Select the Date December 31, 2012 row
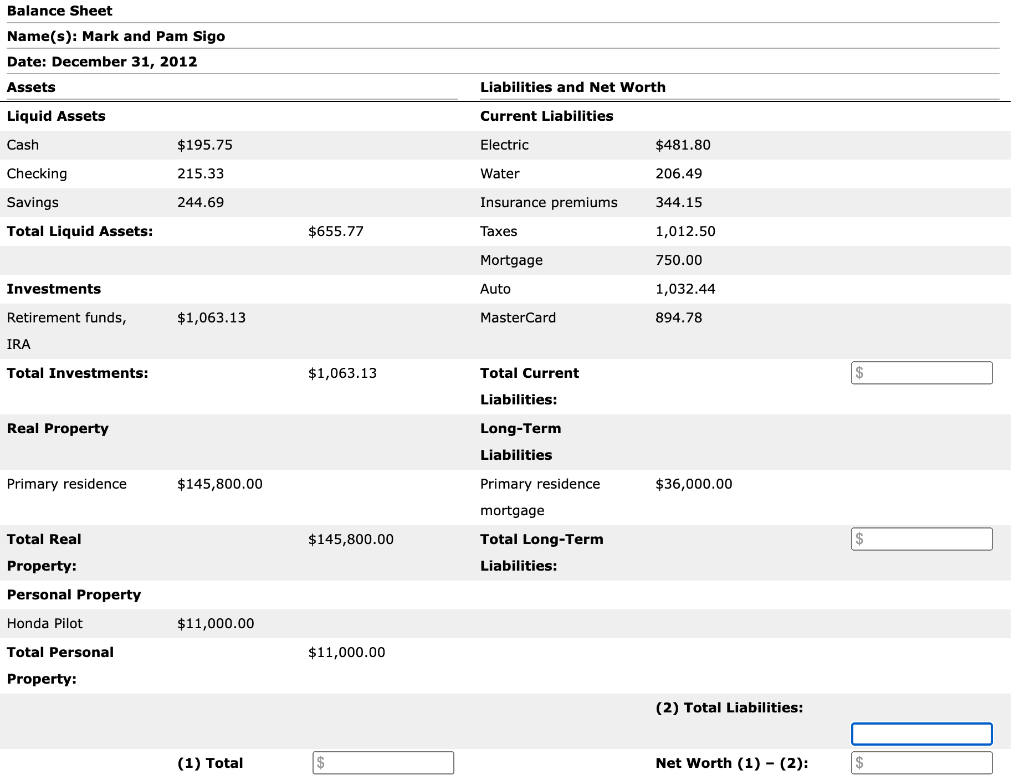This screenshot has width=1024, height=780. pyautogui.click(x=102, y=61)
